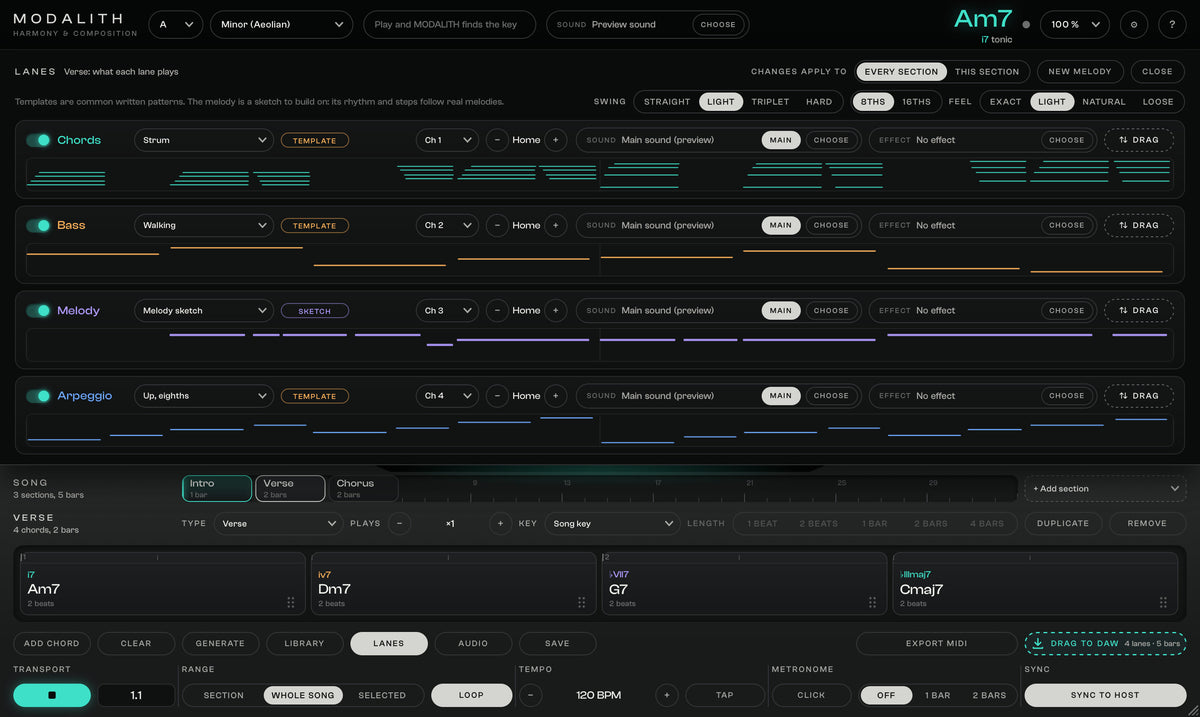Screen dimensions: 1200x717
Task: Open the root note A dropdown
Action: (176, 24)
